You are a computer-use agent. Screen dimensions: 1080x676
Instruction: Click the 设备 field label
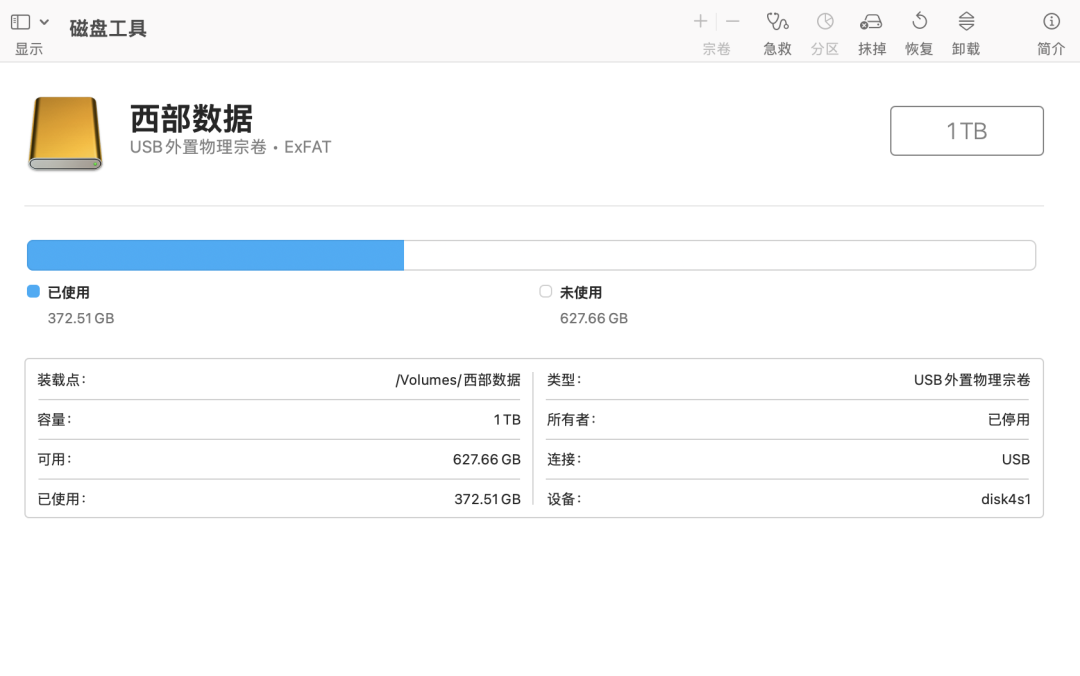pyautogui.click(x=564, y=499)
